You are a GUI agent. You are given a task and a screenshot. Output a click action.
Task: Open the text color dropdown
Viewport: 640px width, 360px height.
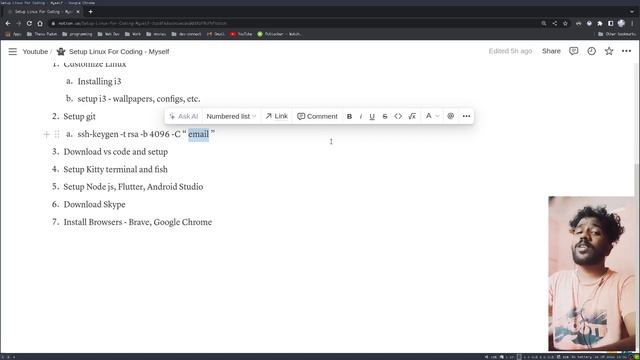click(x=432, y=116)
